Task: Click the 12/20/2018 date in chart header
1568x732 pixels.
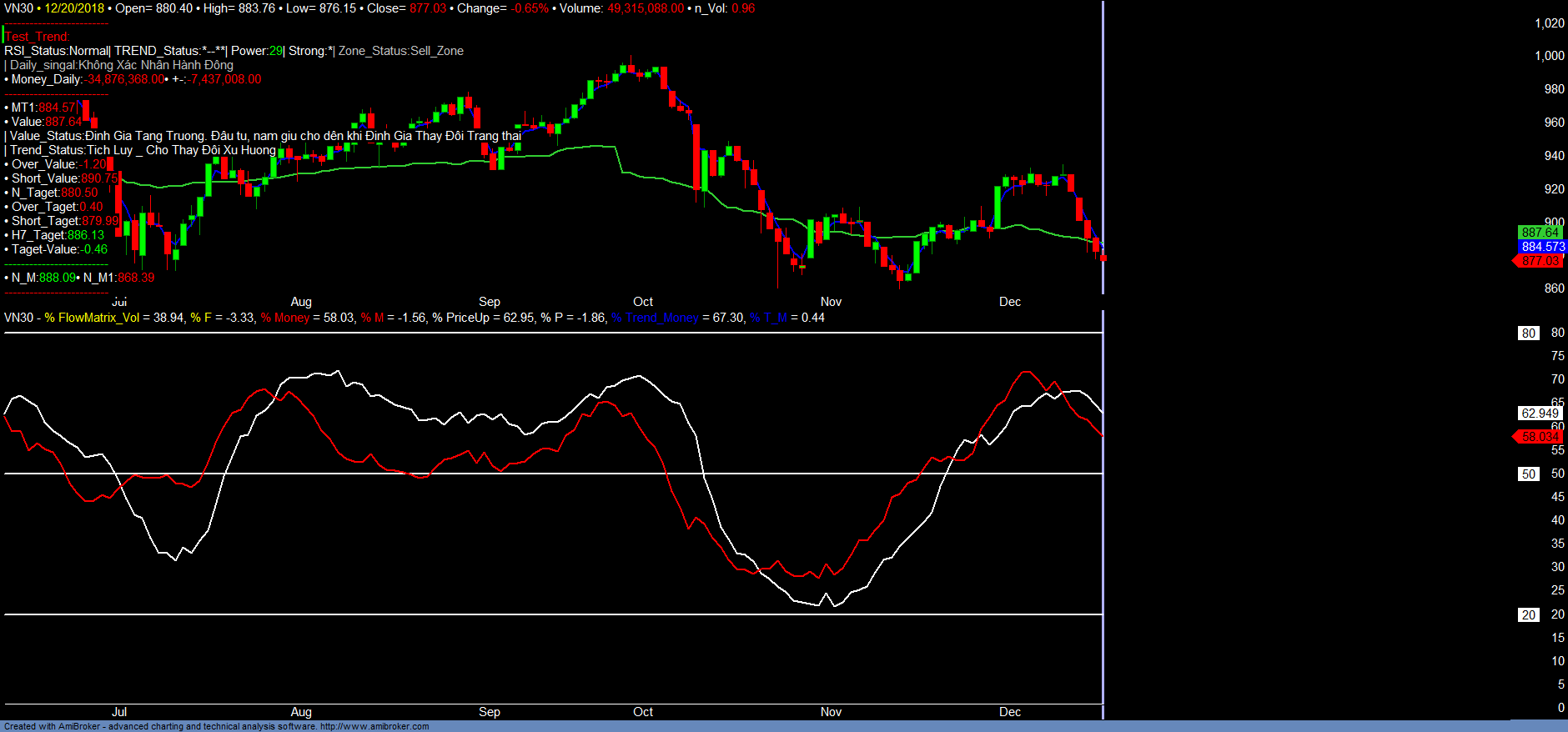Action: [x=74, y=8]
